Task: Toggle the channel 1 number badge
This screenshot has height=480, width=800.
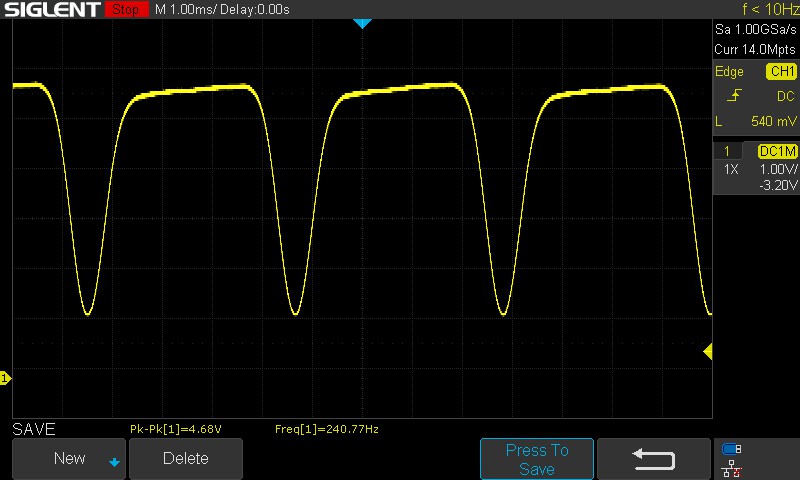Action: (728, 151)
